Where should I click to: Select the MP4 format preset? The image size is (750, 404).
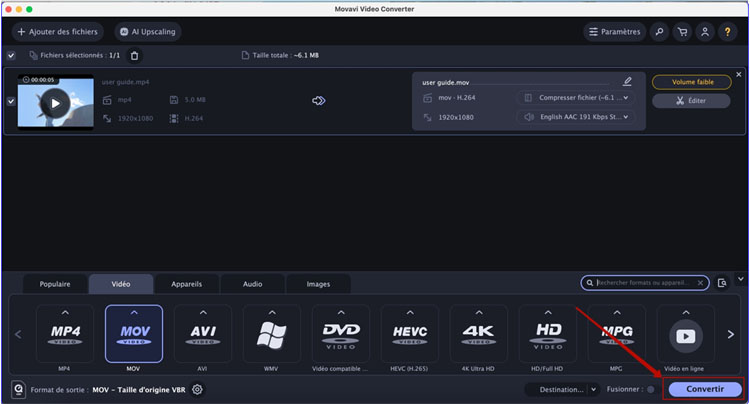tap(64, 334)
